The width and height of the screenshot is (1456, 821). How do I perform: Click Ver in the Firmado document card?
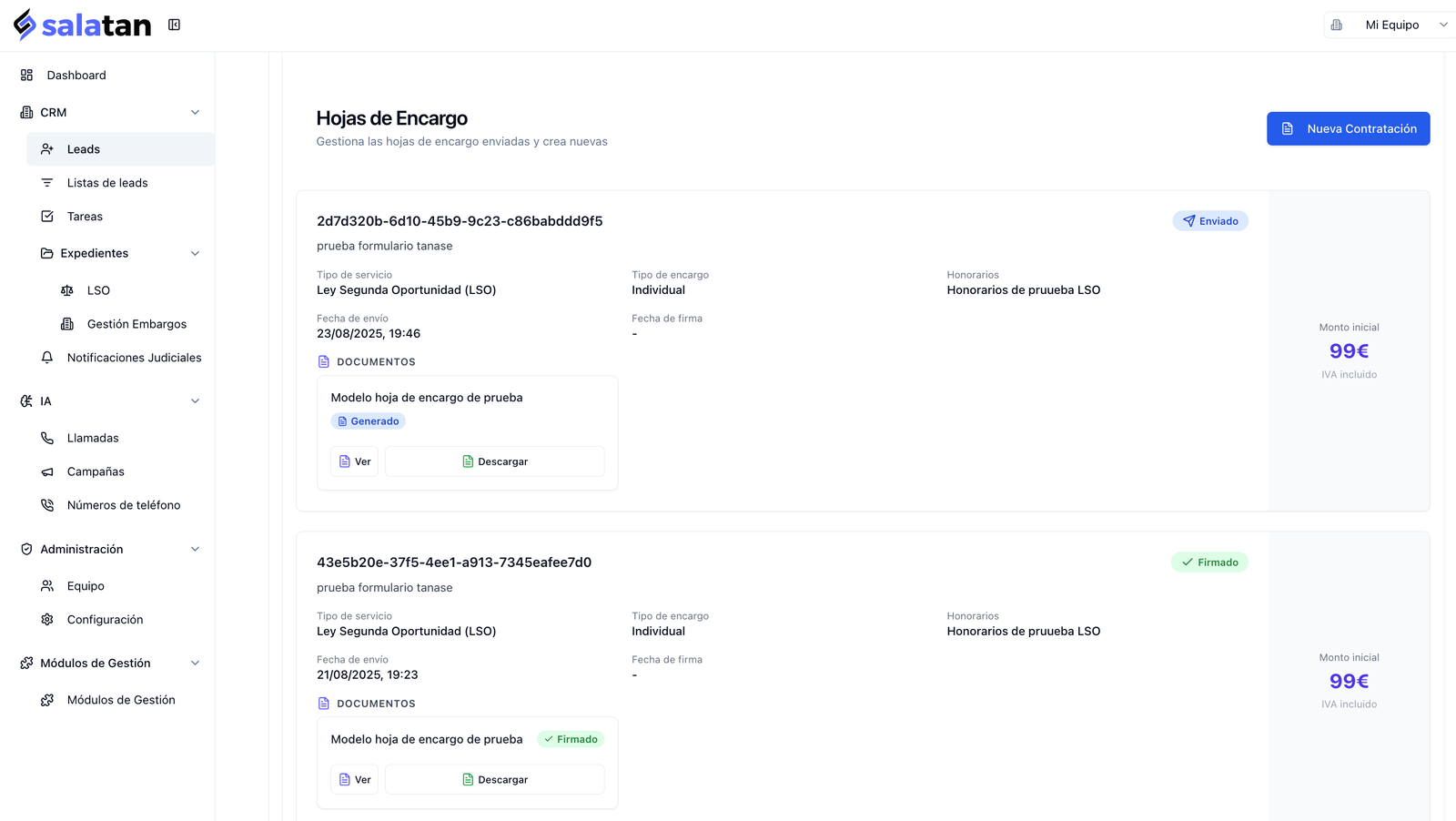click(354, 779)
